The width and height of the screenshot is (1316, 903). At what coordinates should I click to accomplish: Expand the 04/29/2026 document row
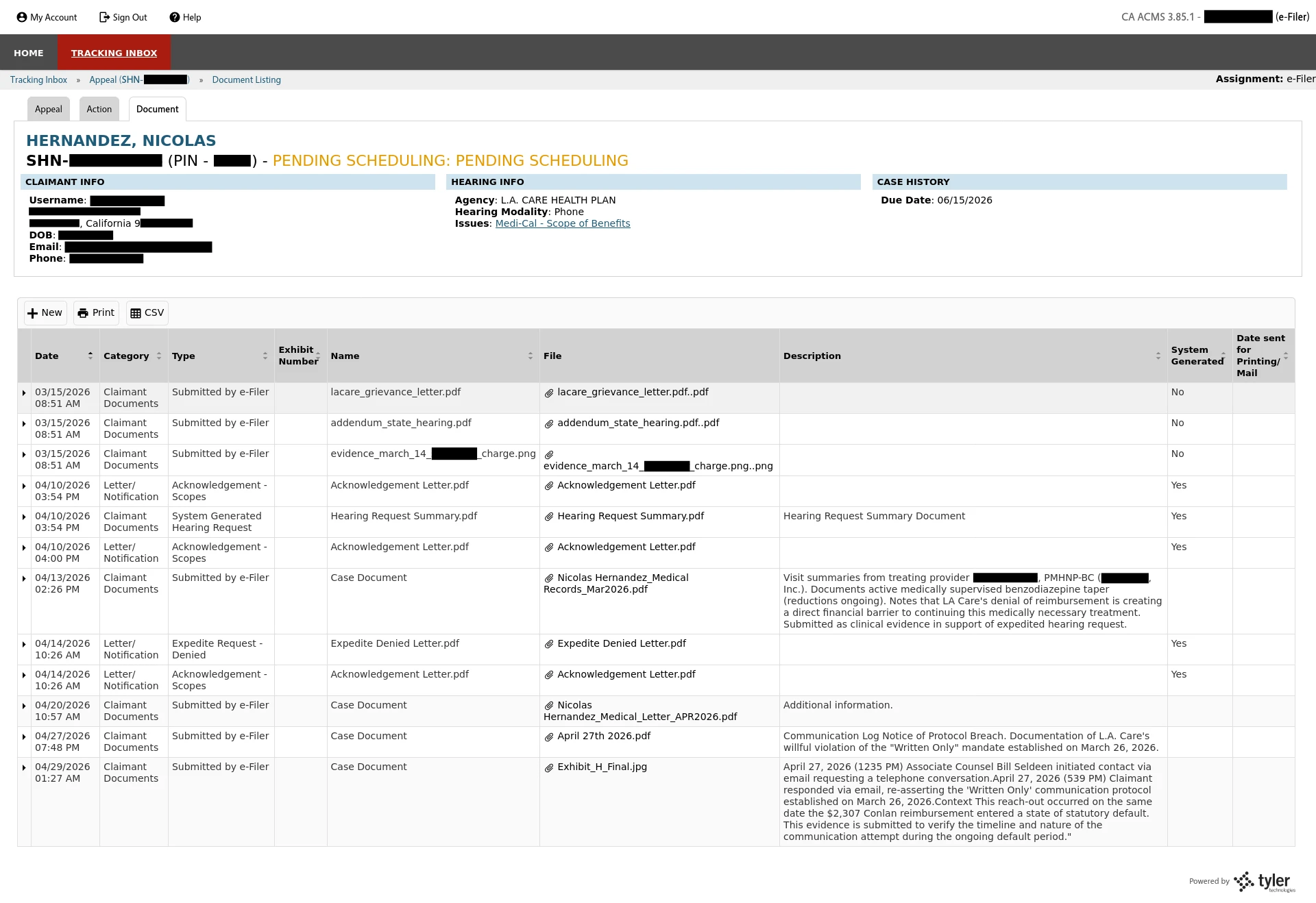pos(24,767)
